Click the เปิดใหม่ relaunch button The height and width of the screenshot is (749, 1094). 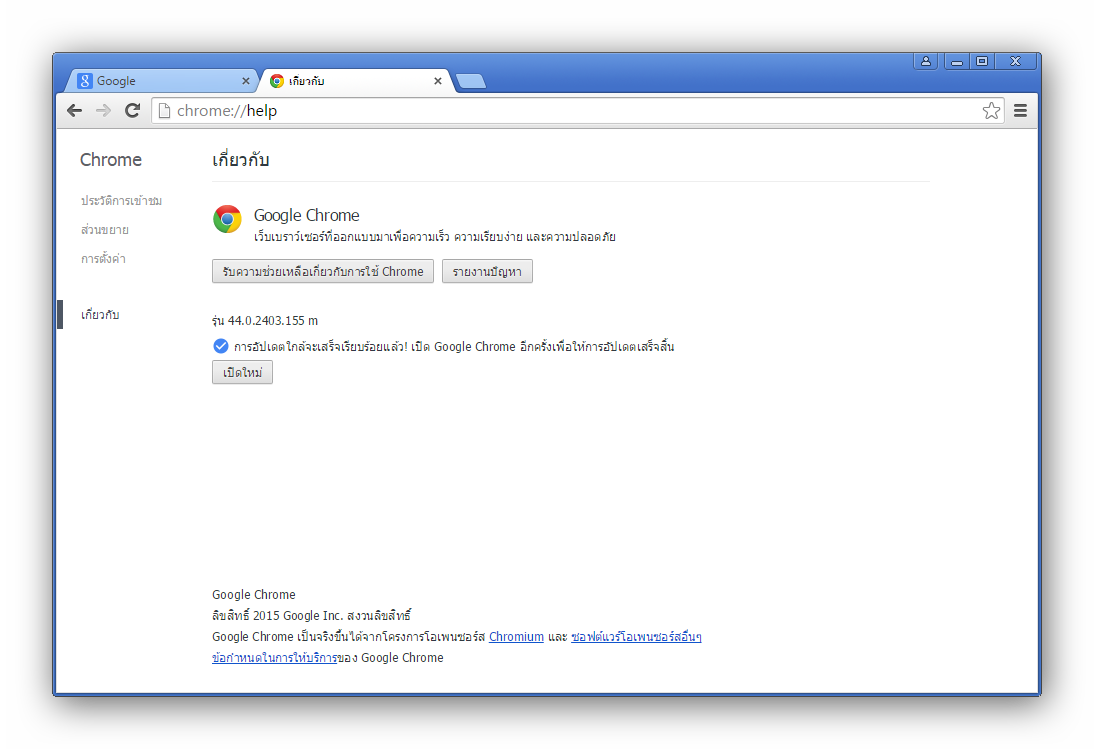[242, 372]
